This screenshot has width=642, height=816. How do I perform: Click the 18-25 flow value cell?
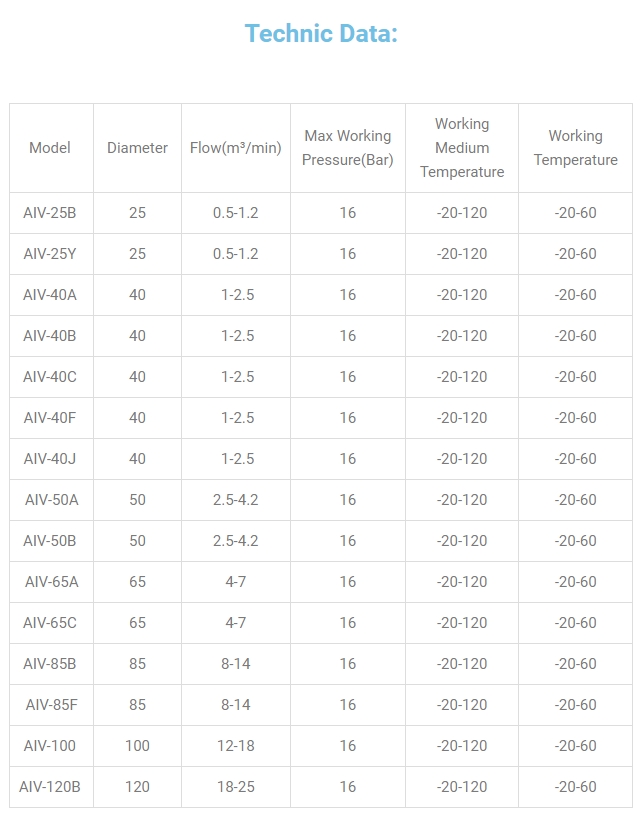click(x=236, y=787)
